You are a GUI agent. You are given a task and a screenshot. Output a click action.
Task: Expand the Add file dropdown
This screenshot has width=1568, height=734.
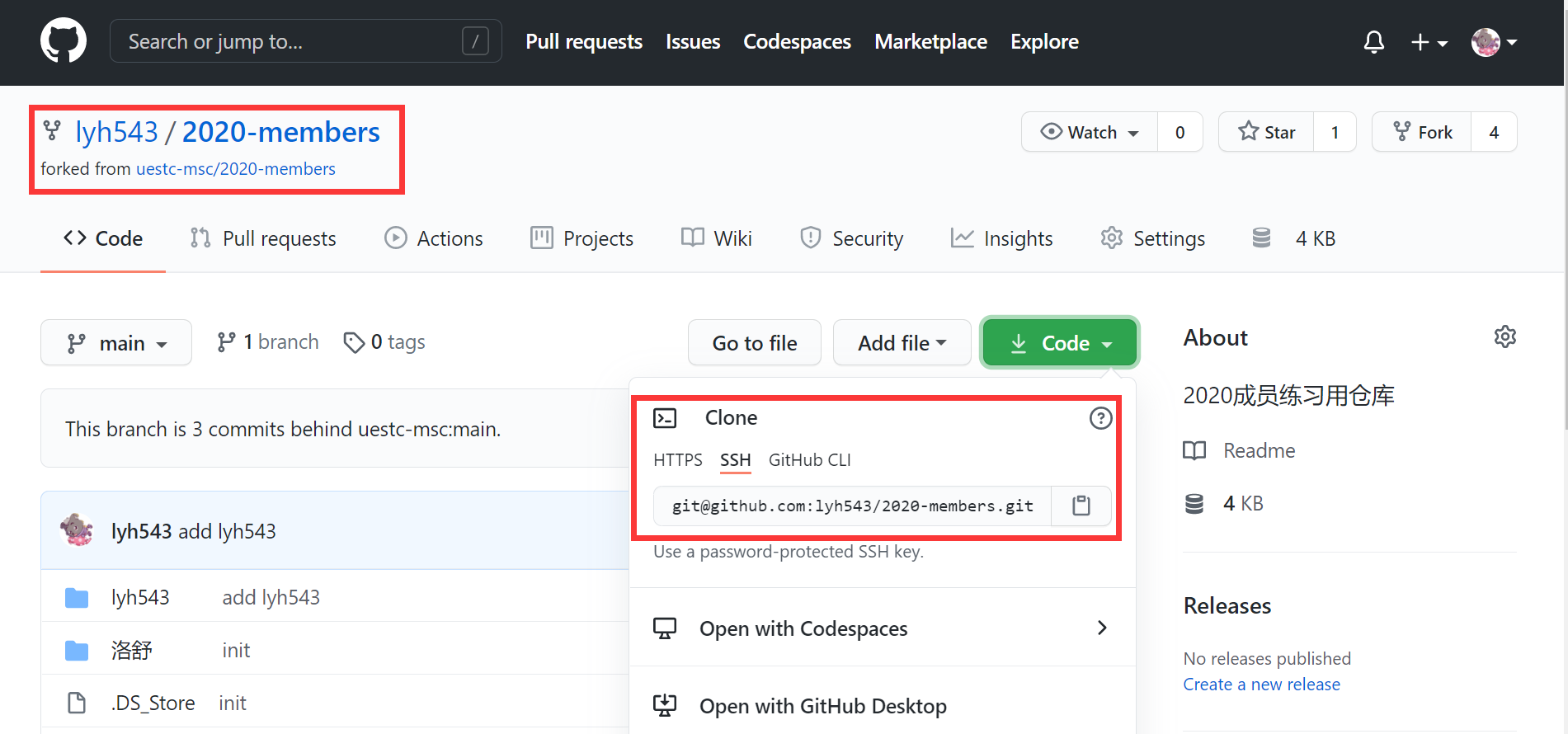coord(902,342)
